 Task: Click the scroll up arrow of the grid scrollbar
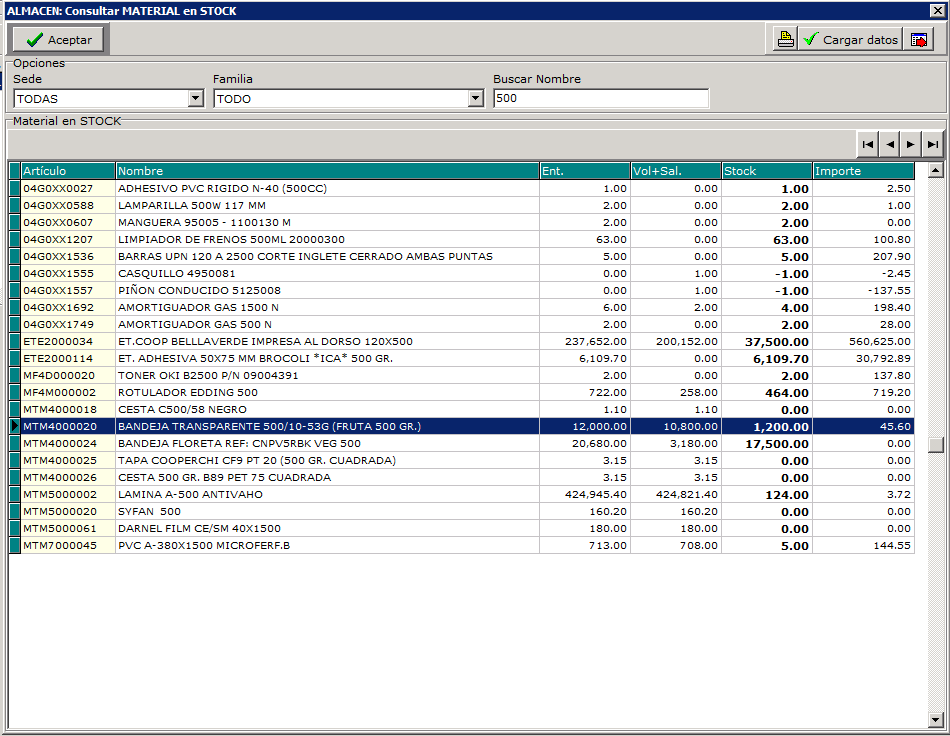936,171
